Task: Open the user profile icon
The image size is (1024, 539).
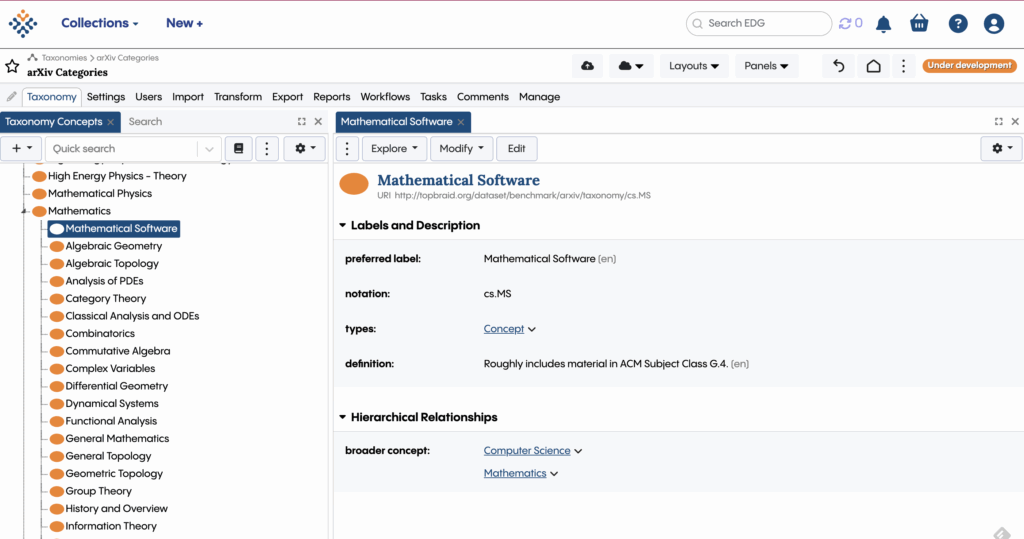Action: tap(993, 24)
